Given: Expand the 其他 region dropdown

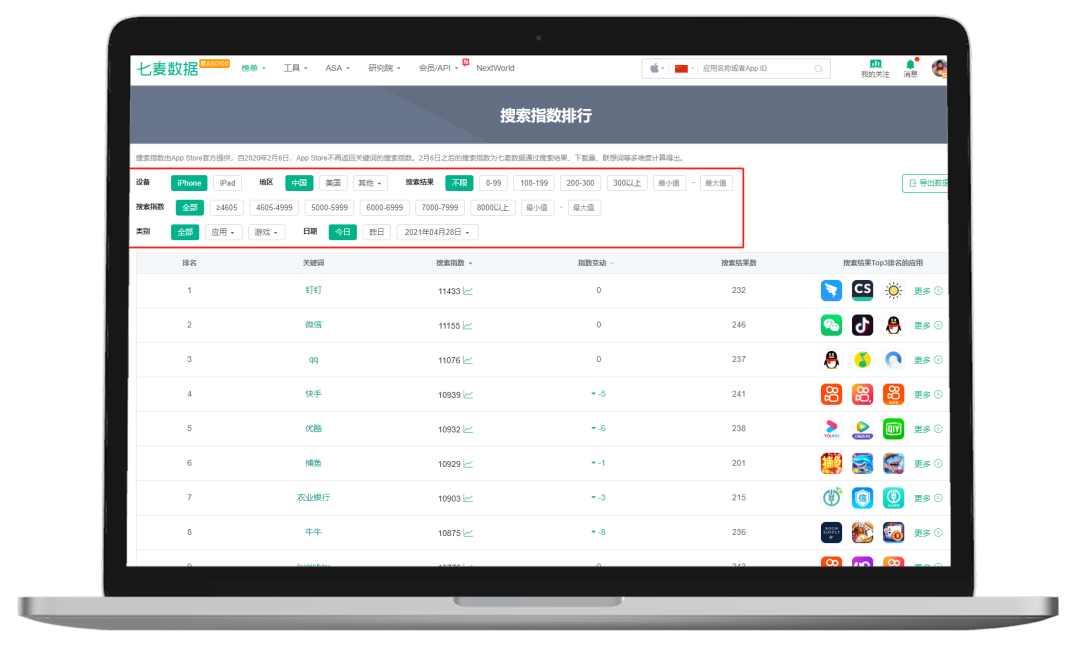Looking at the screenshot, I should click(x=370, y=183).
